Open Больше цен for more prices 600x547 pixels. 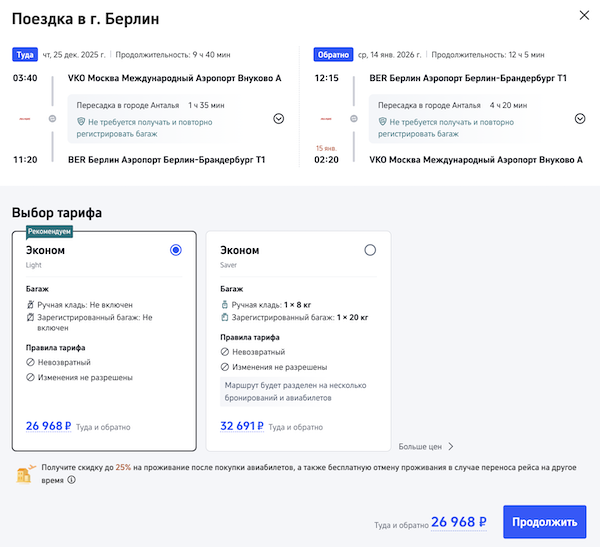click(x=426, y=447)
